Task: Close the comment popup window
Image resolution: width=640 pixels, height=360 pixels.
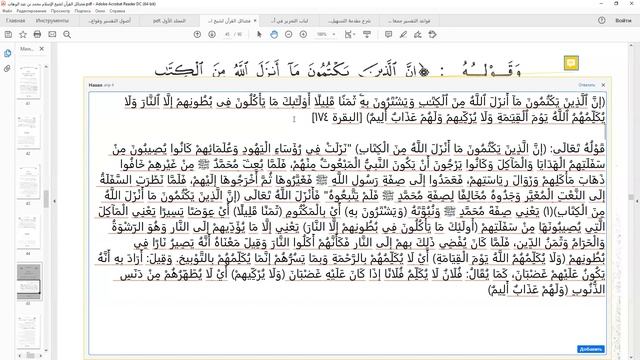Action: pyautogui.click(x=603, y=85)
